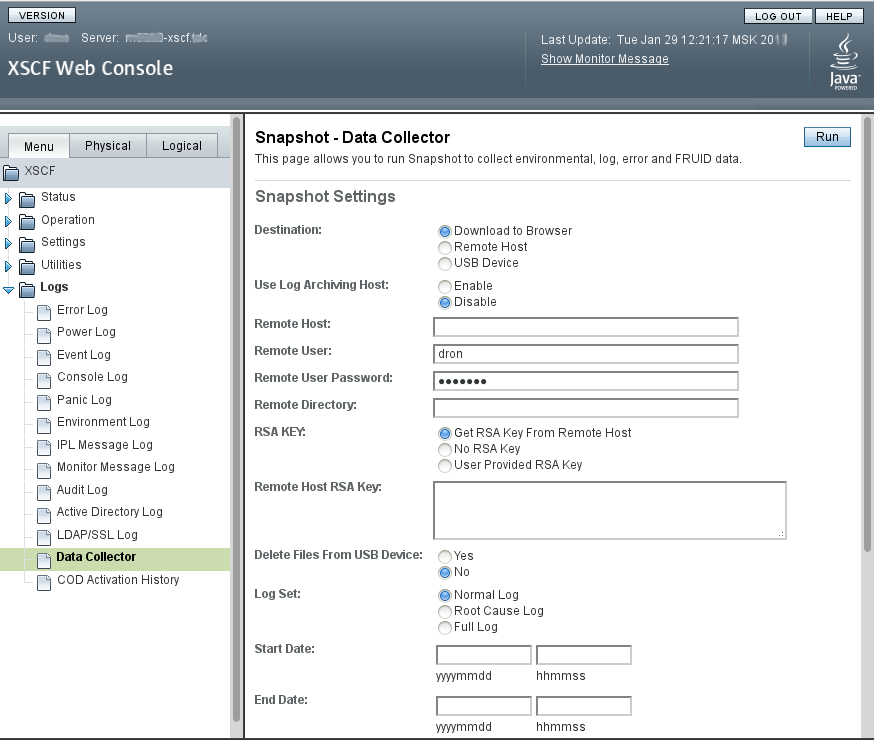The width and height of the screenshot is (874, 740).
Task: Click the main content vertical scrollbar
Action: pyautogui.click(x=867, y=334)
